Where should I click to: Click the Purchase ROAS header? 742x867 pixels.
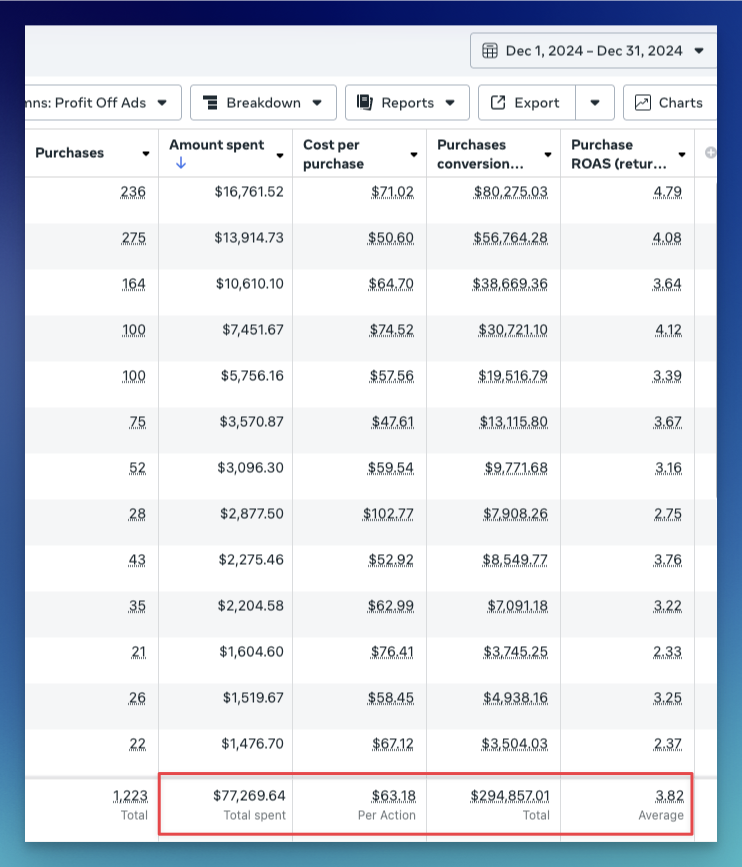(619, 154)
